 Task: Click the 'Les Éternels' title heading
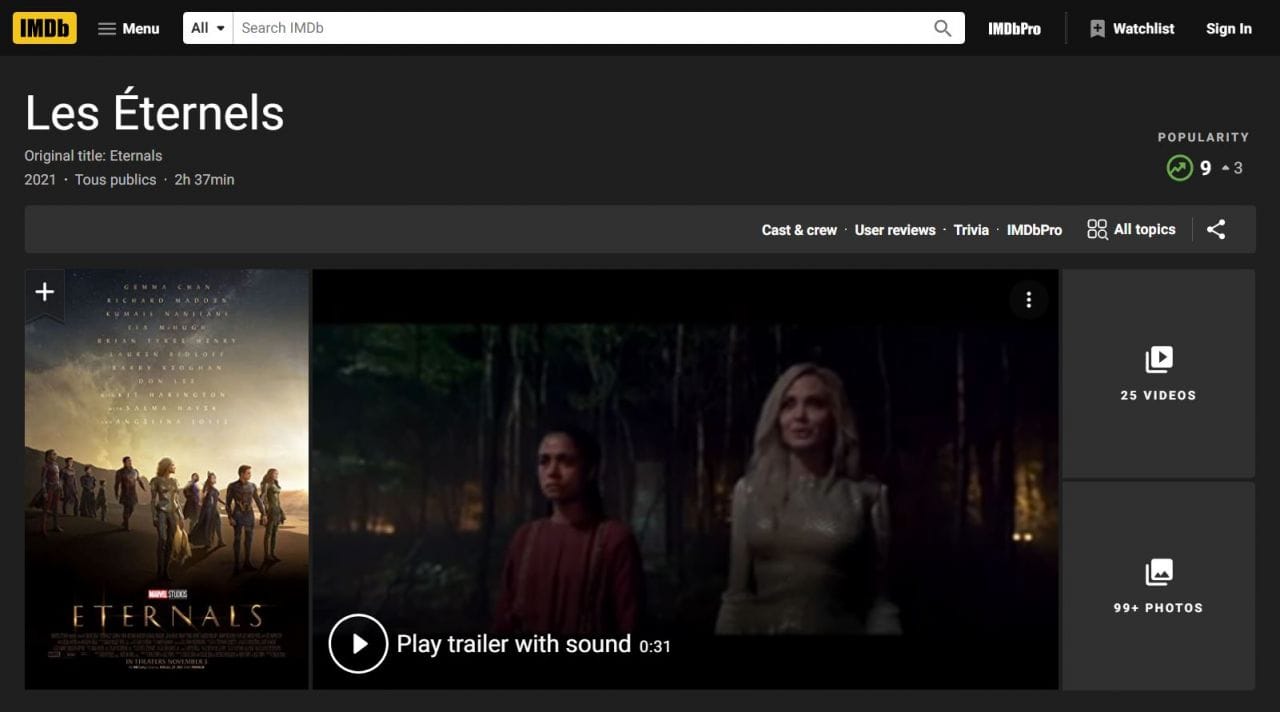155,113
